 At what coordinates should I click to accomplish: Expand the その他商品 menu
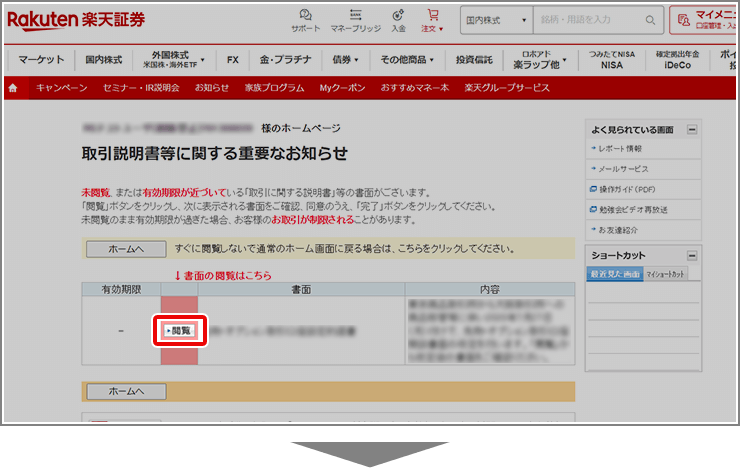407,60
